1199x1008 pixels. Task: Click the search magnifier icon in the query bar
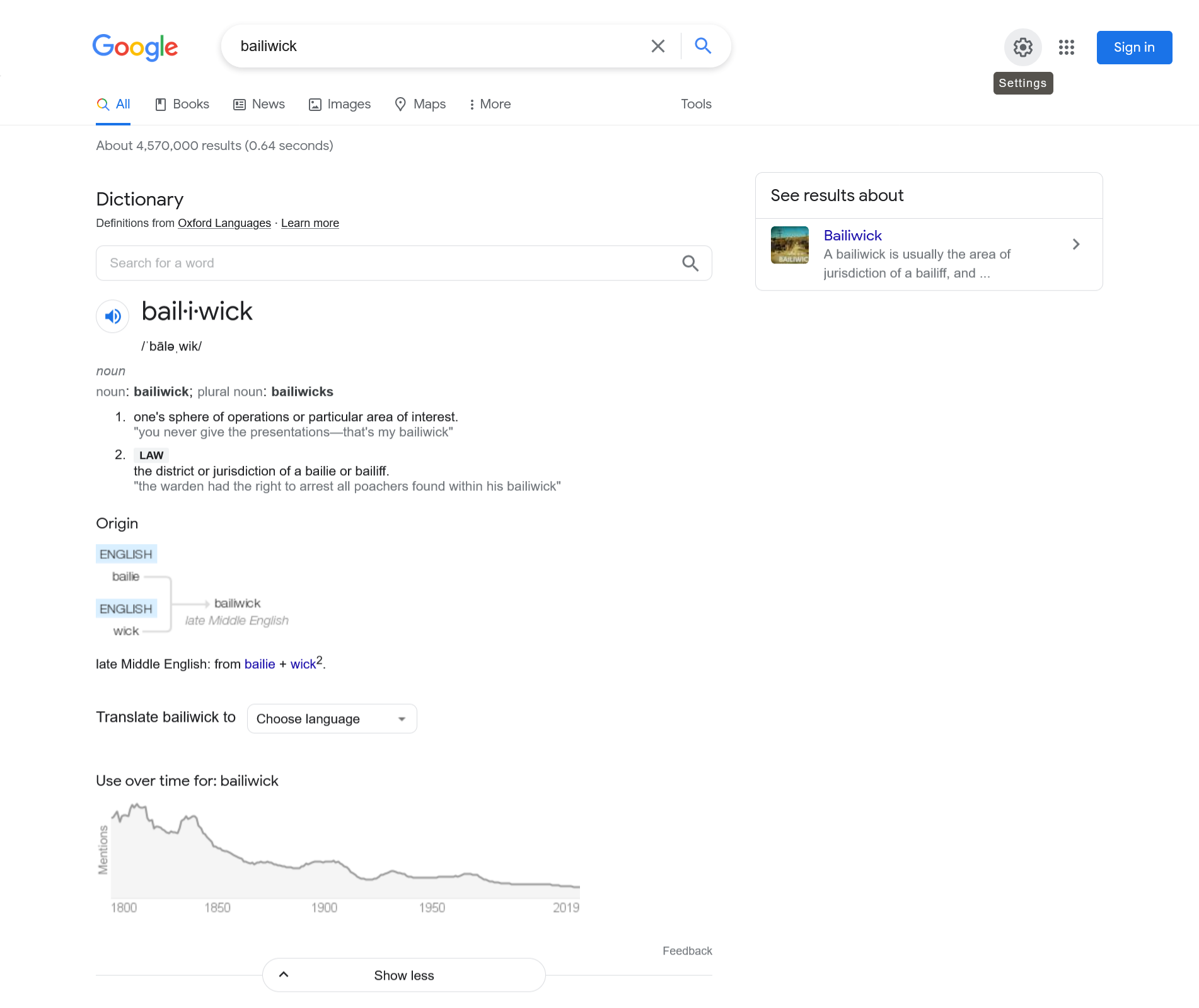tap(702, 45)
